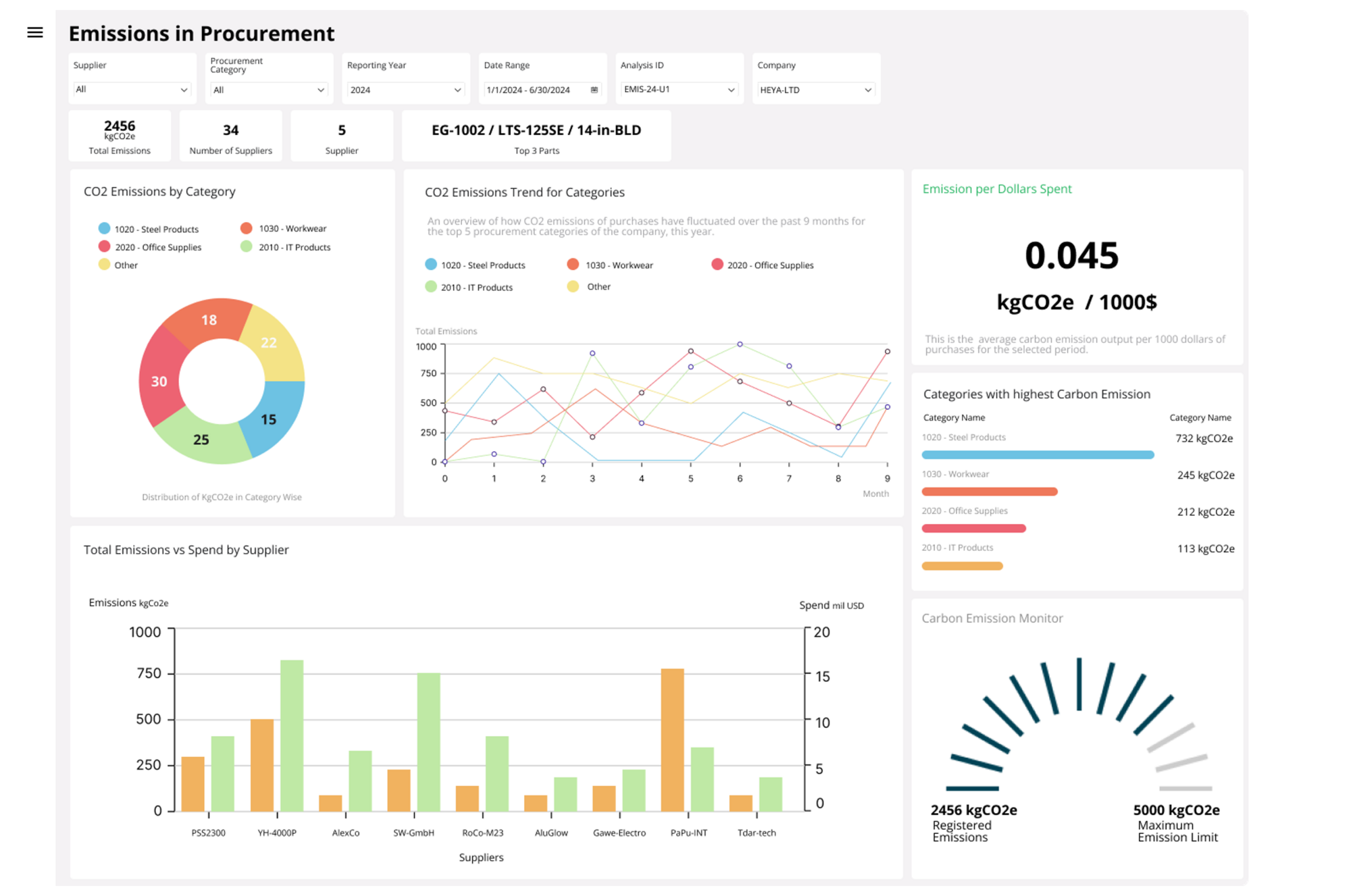Open the hamburger navigation menu
Screen dimensions: 1351x896
[x=35, y=32]
